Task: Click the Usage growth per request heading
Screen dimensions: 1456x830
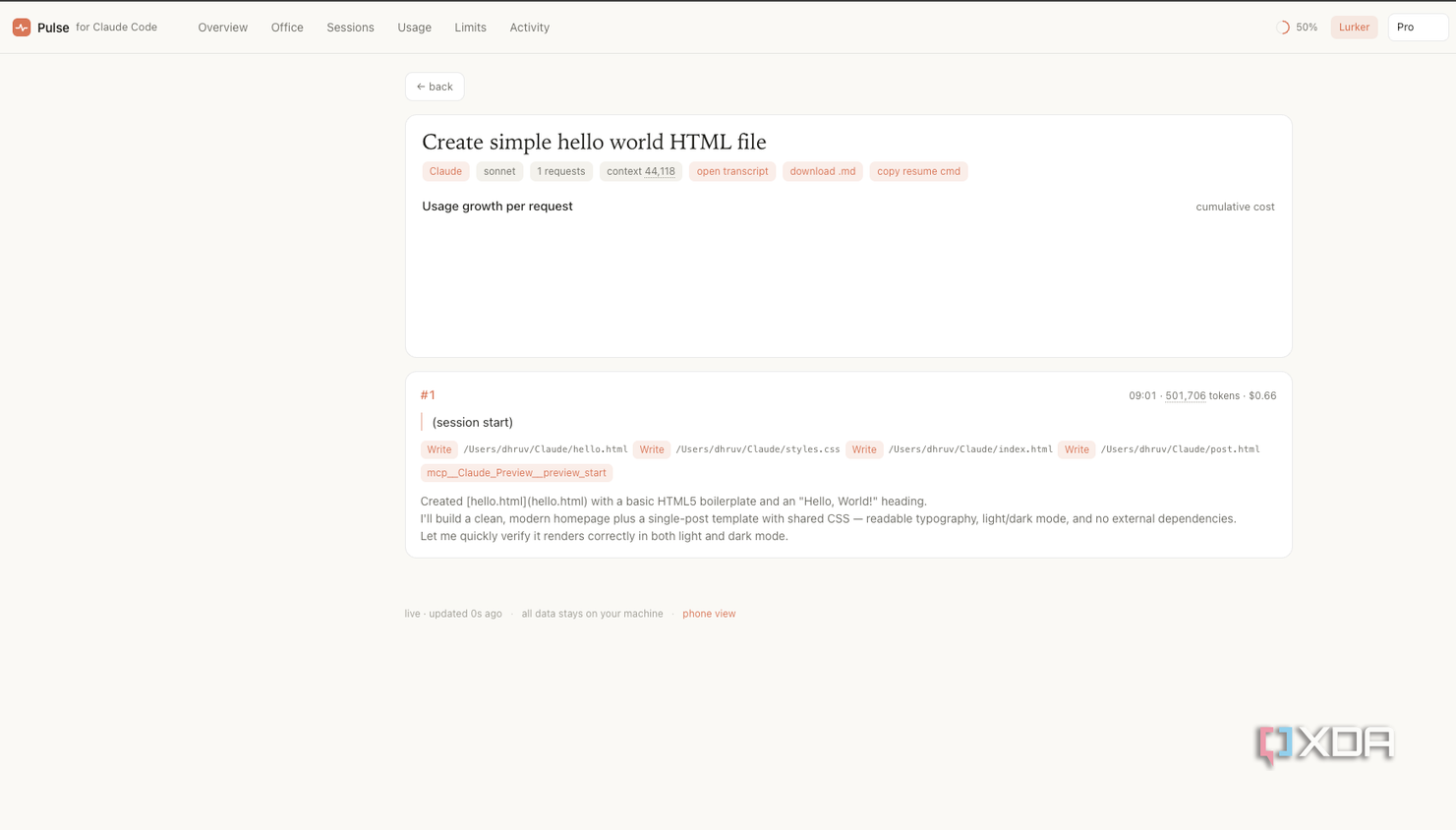Action: tap(497, 207)
